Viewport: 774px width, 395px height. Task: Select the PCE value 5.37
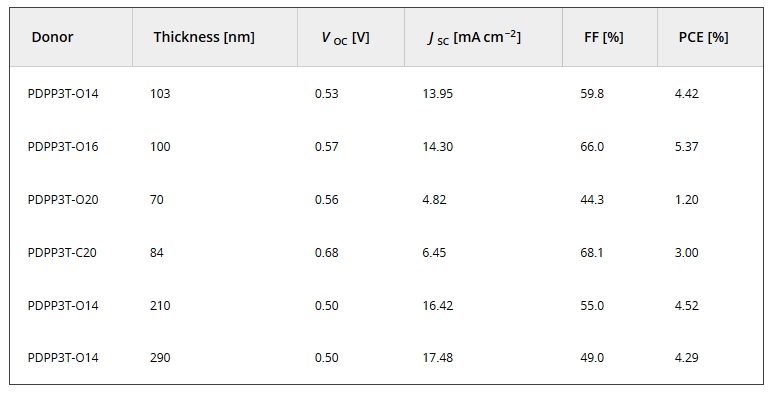coord(687,147)
